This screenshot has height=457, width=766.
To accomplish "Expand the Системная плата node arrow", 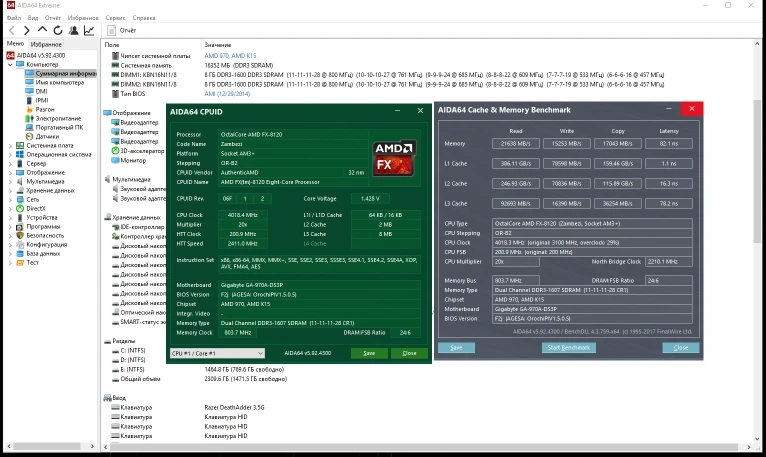I will [x=10, y=145].
